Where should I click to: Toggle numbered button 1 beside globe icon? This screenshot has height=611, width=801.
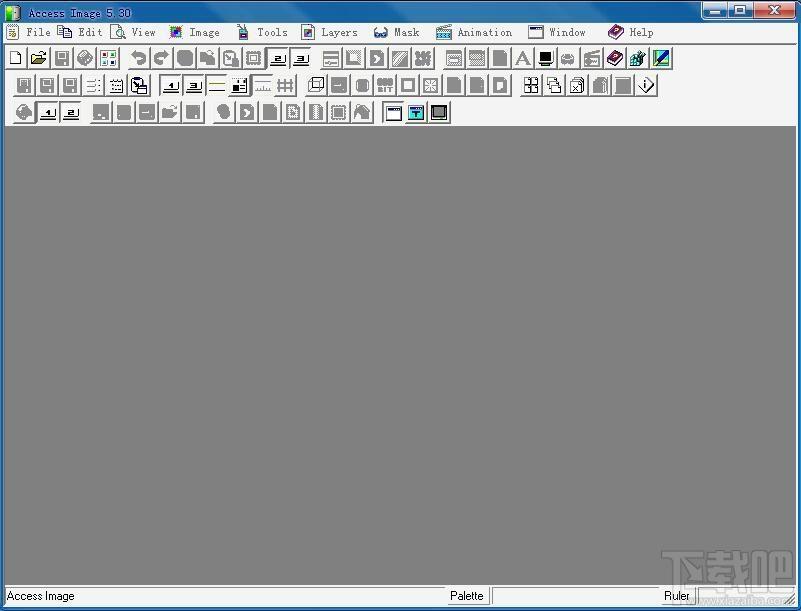pyautogui.click(x=48, y=112)
